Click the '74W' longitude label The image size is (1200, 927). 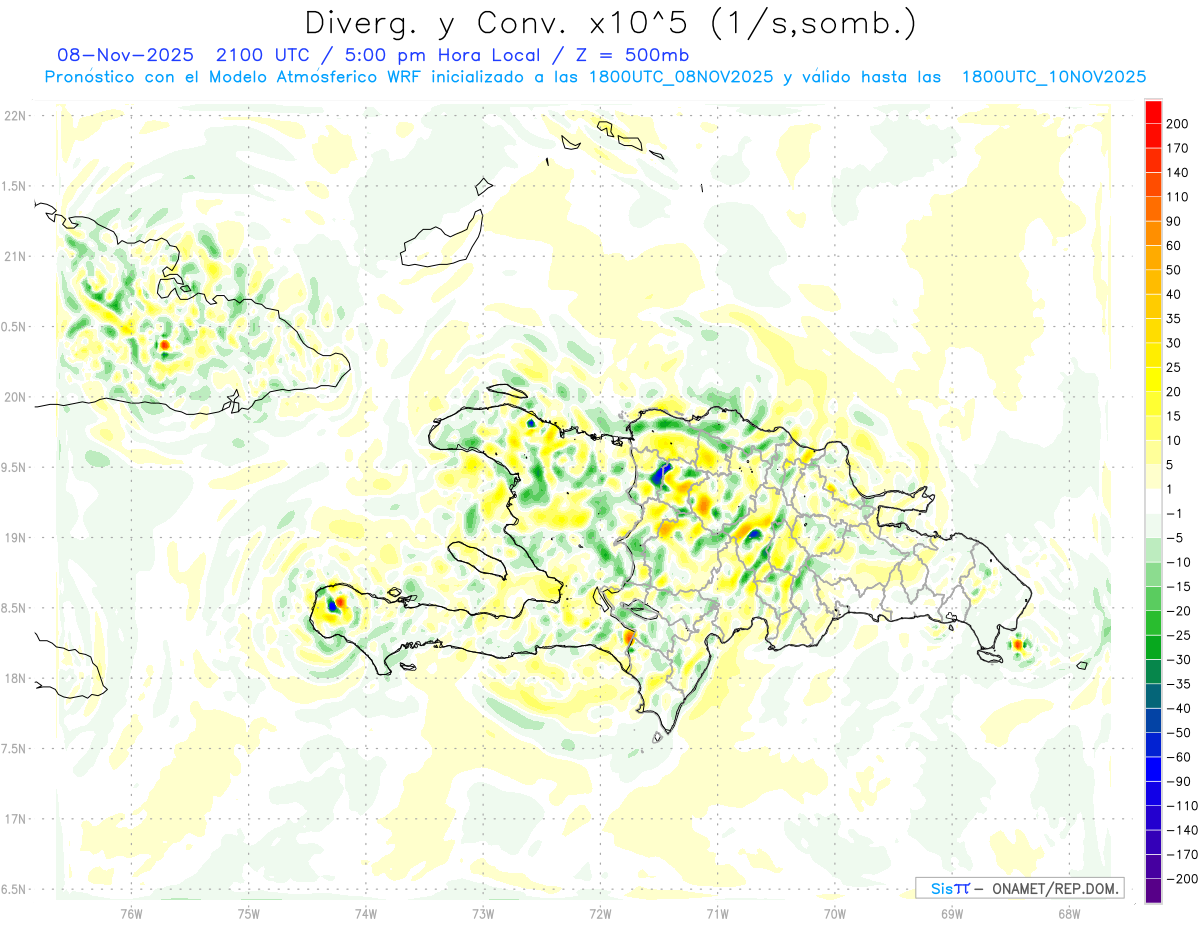[x=365, y=913]
